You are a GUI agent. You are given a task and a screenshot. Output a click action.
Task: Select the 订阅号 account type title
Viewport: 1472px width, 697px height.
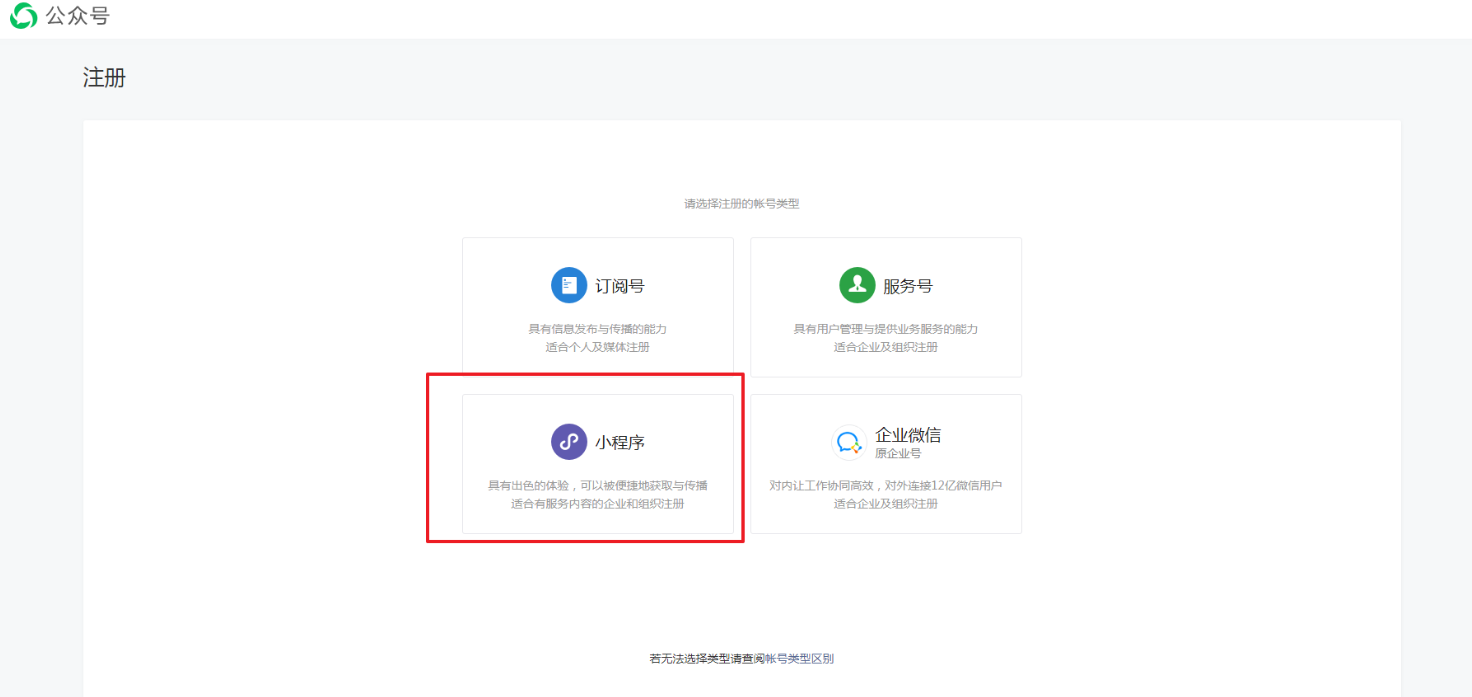(620, 286)
